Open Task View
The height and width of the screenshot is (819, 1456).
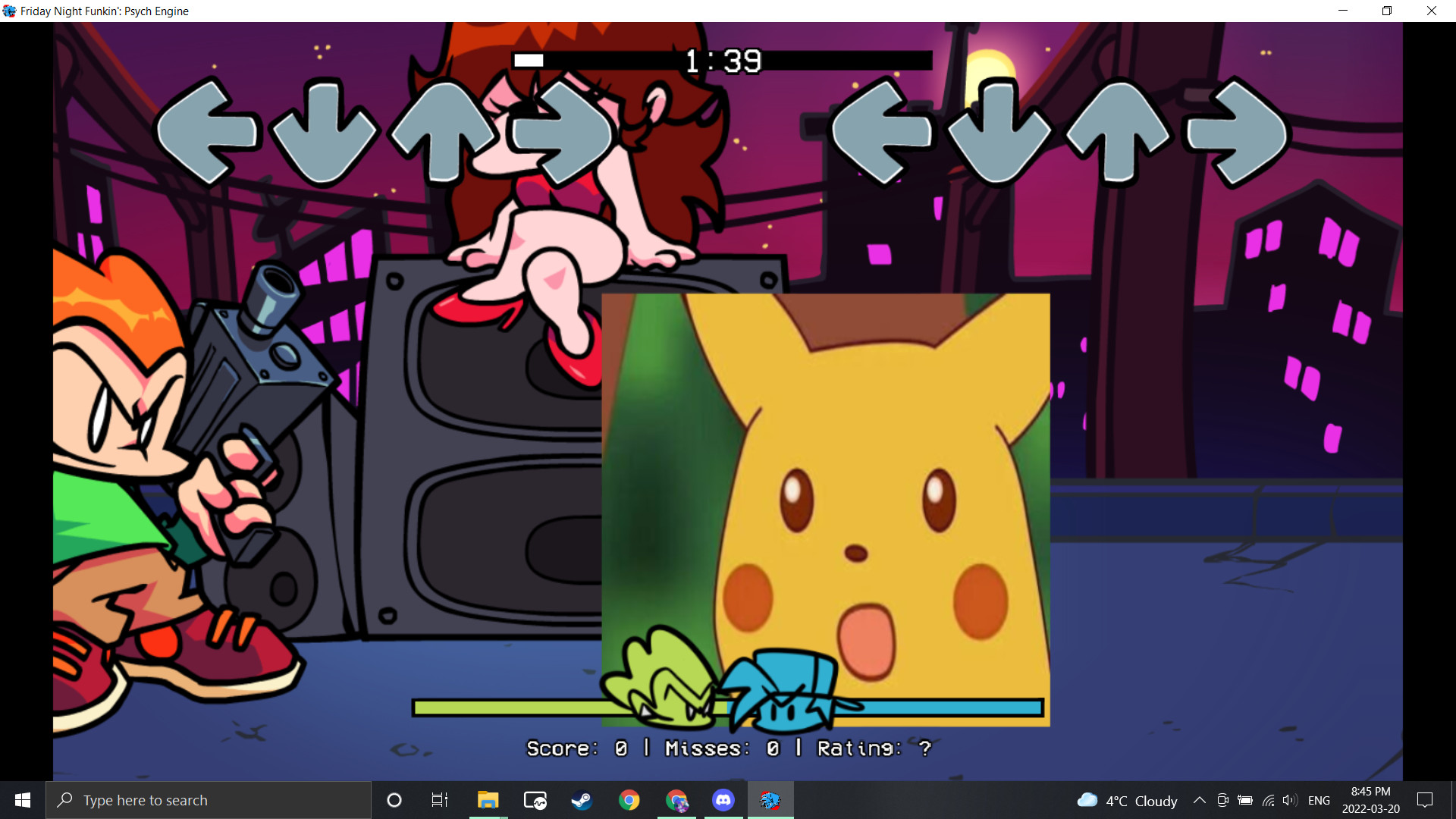439,800
